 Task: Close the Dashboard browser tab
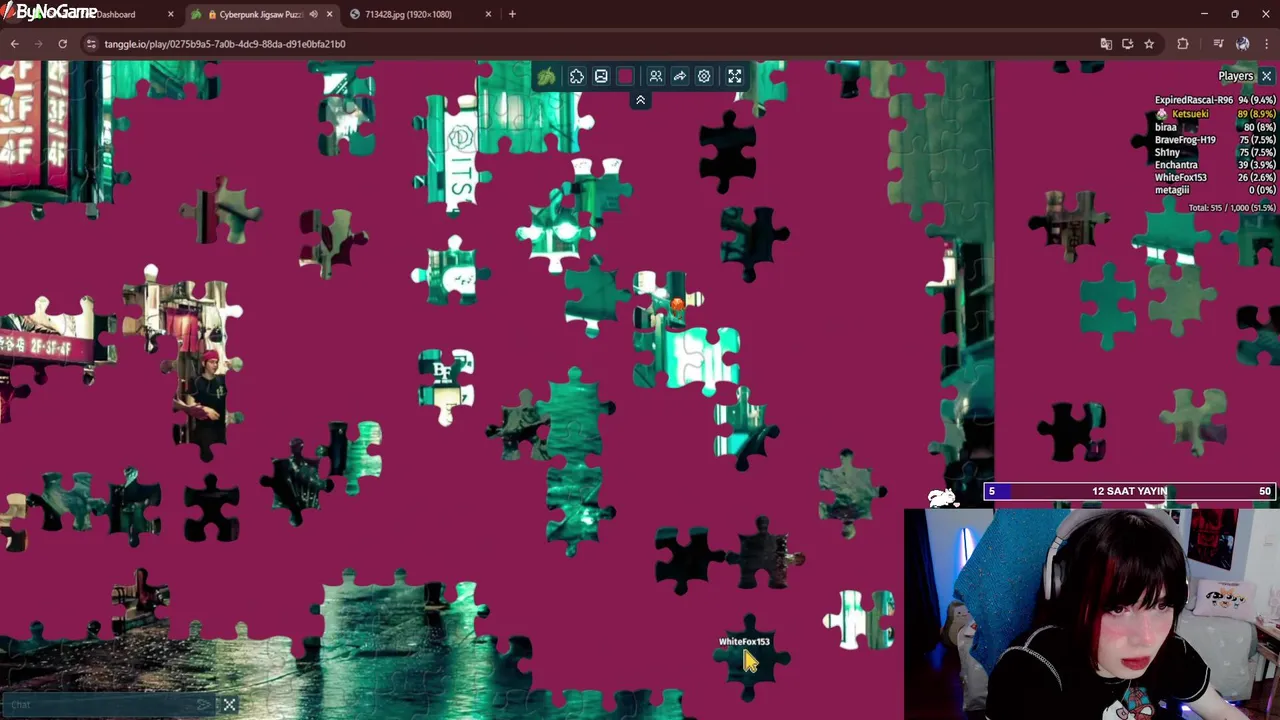170,14
